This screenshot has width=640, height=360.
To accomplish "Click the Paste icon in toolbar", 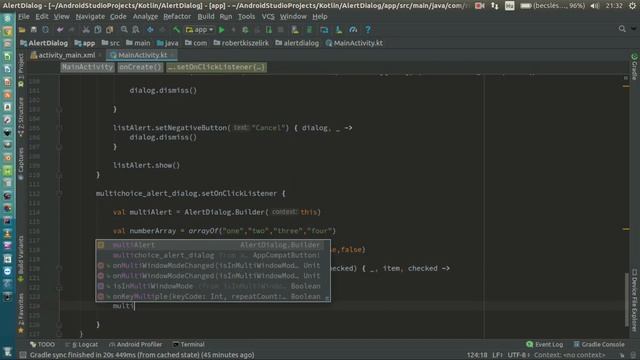I will 109,30.
